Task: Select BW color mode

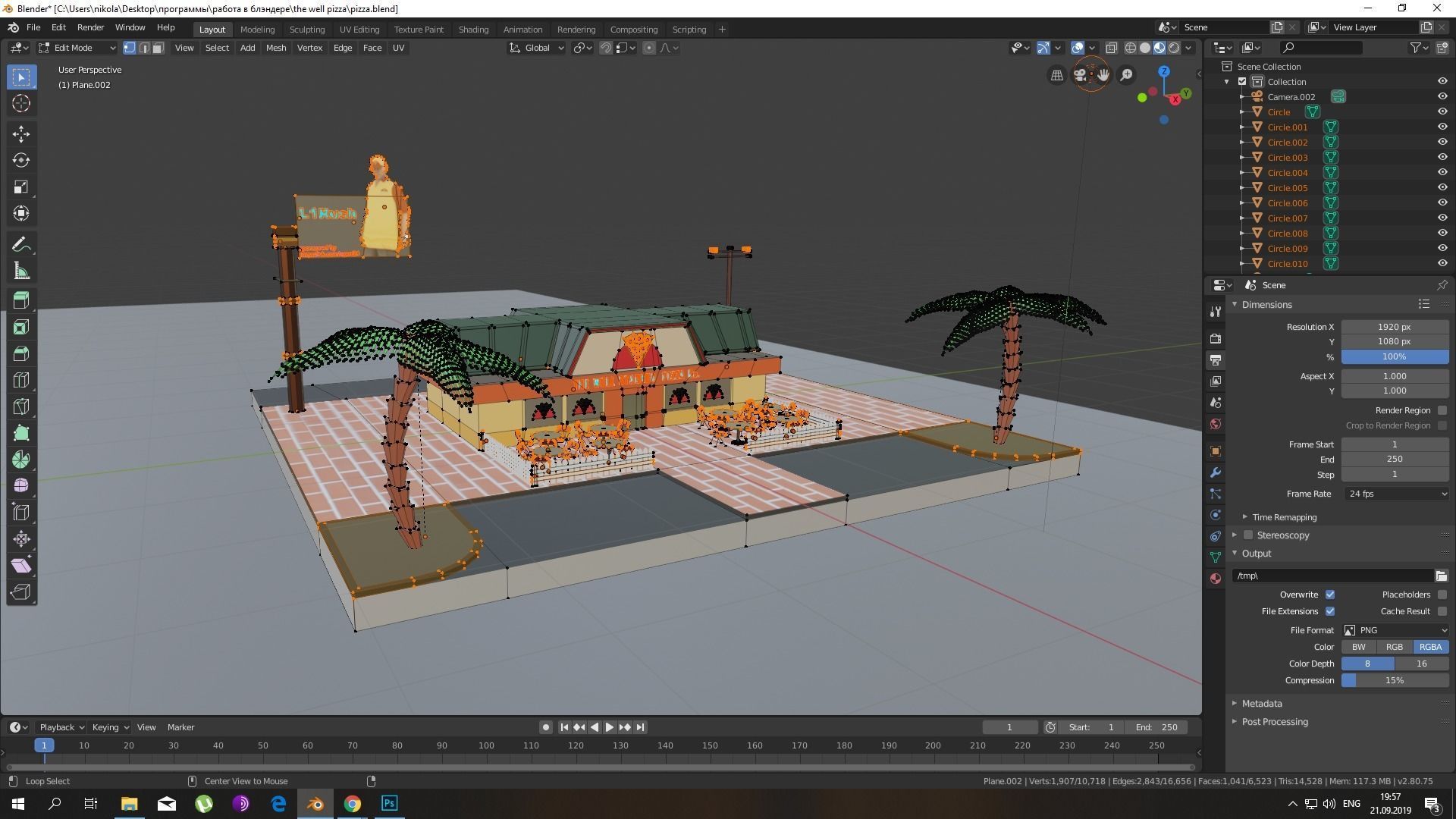Action: click(x=1358, y=647)
